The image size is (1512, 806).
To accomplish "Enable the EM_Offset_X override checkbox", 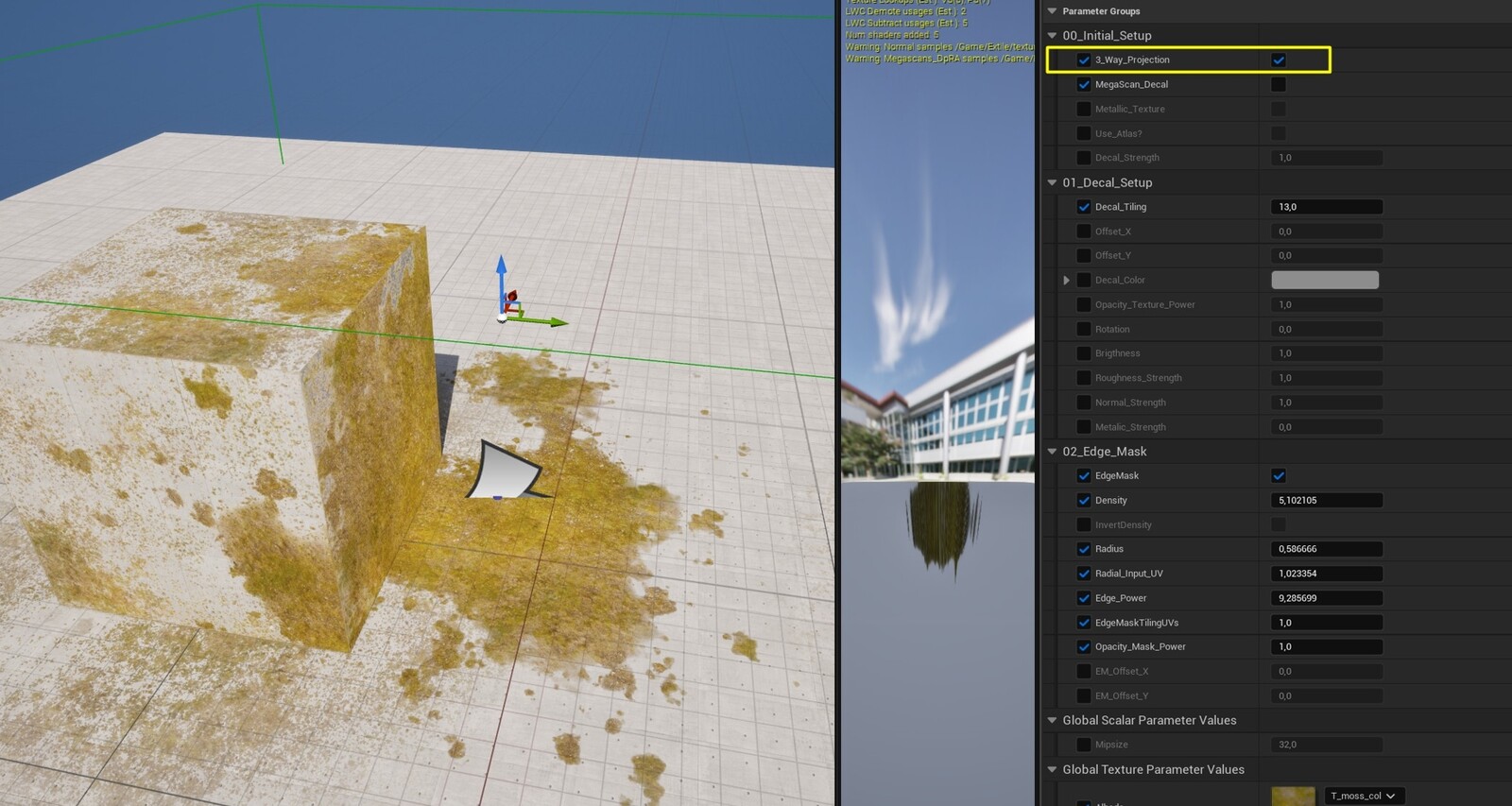I will click(1084, 671).
